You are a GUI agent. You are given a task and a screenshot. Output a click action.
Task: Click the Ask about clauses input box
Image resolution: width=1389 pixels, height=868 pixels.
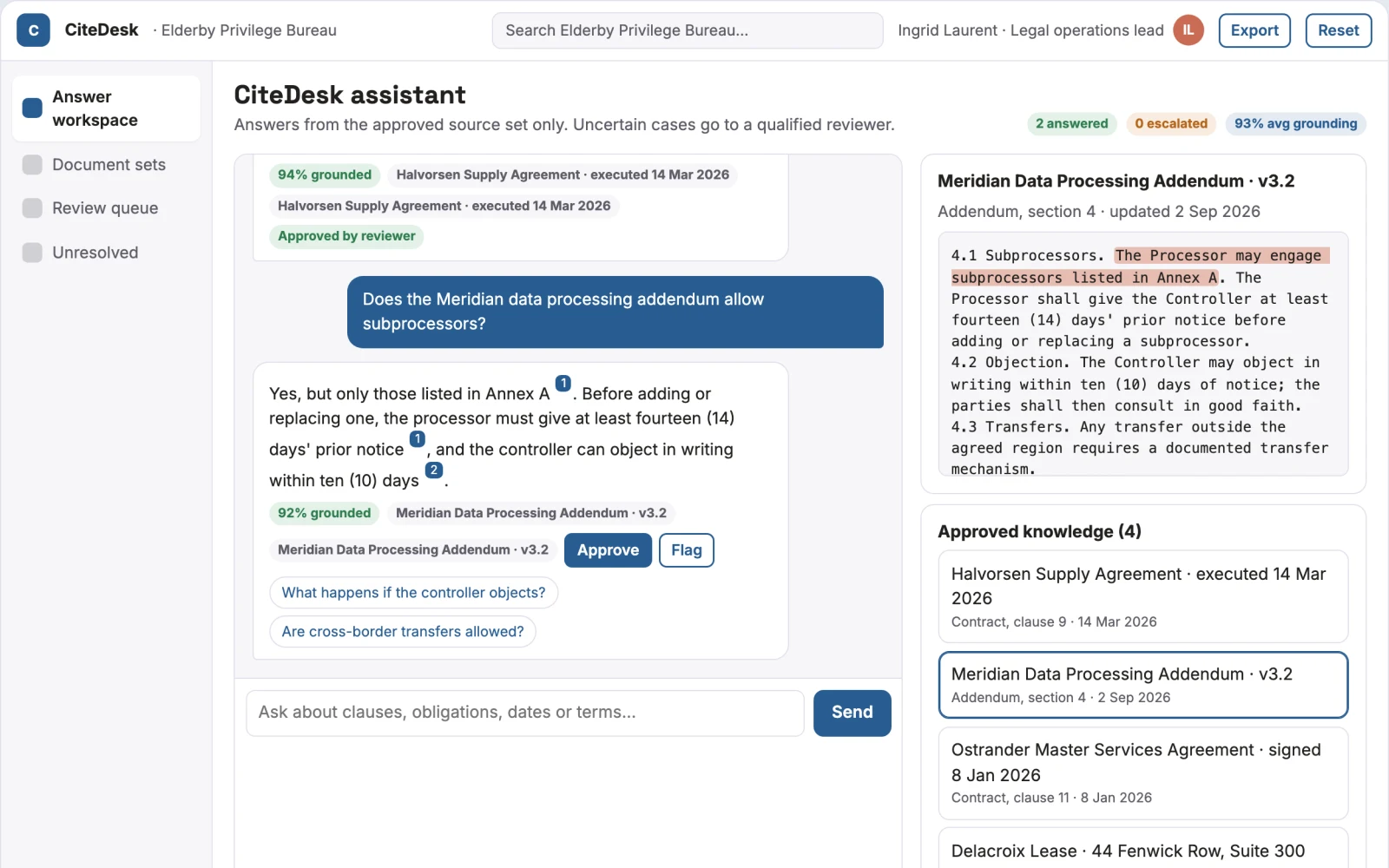(x=525, y=713)
